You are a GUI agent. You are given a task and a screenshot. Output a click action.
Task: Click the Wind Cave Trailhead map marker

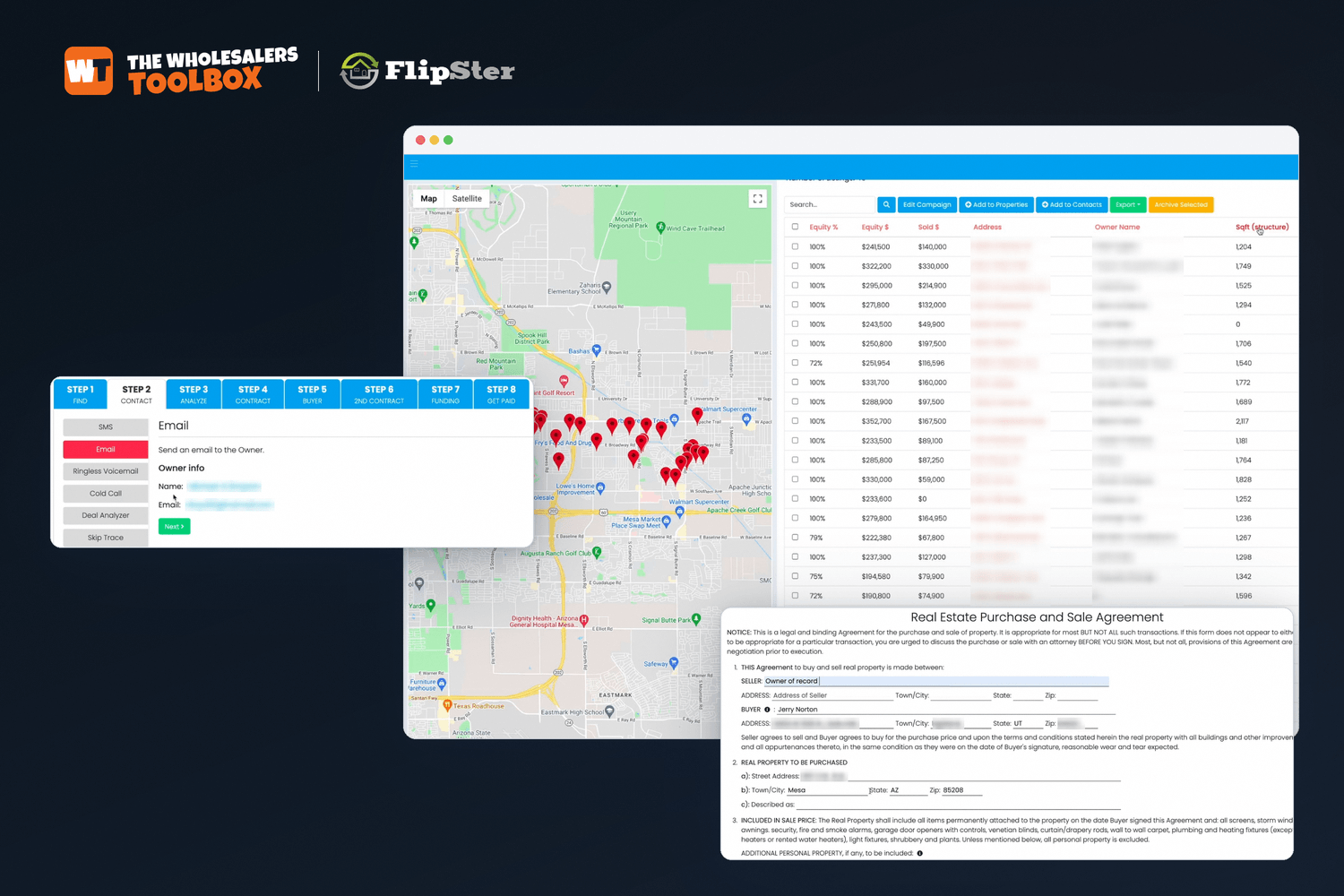click(x=660, y=228)
